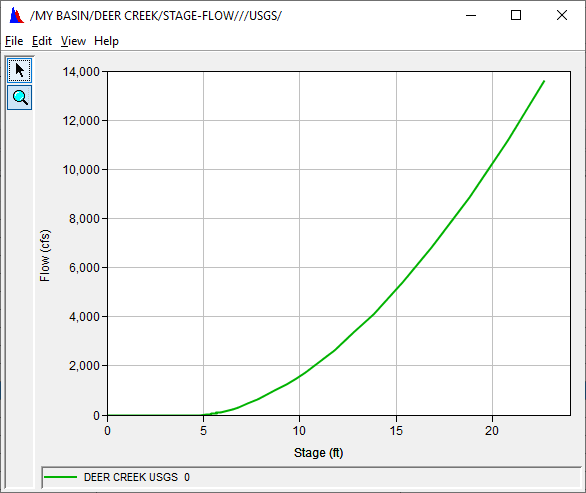Open the View menu
The width and height of the screenshot is (586, 493).
click(73, 41)
